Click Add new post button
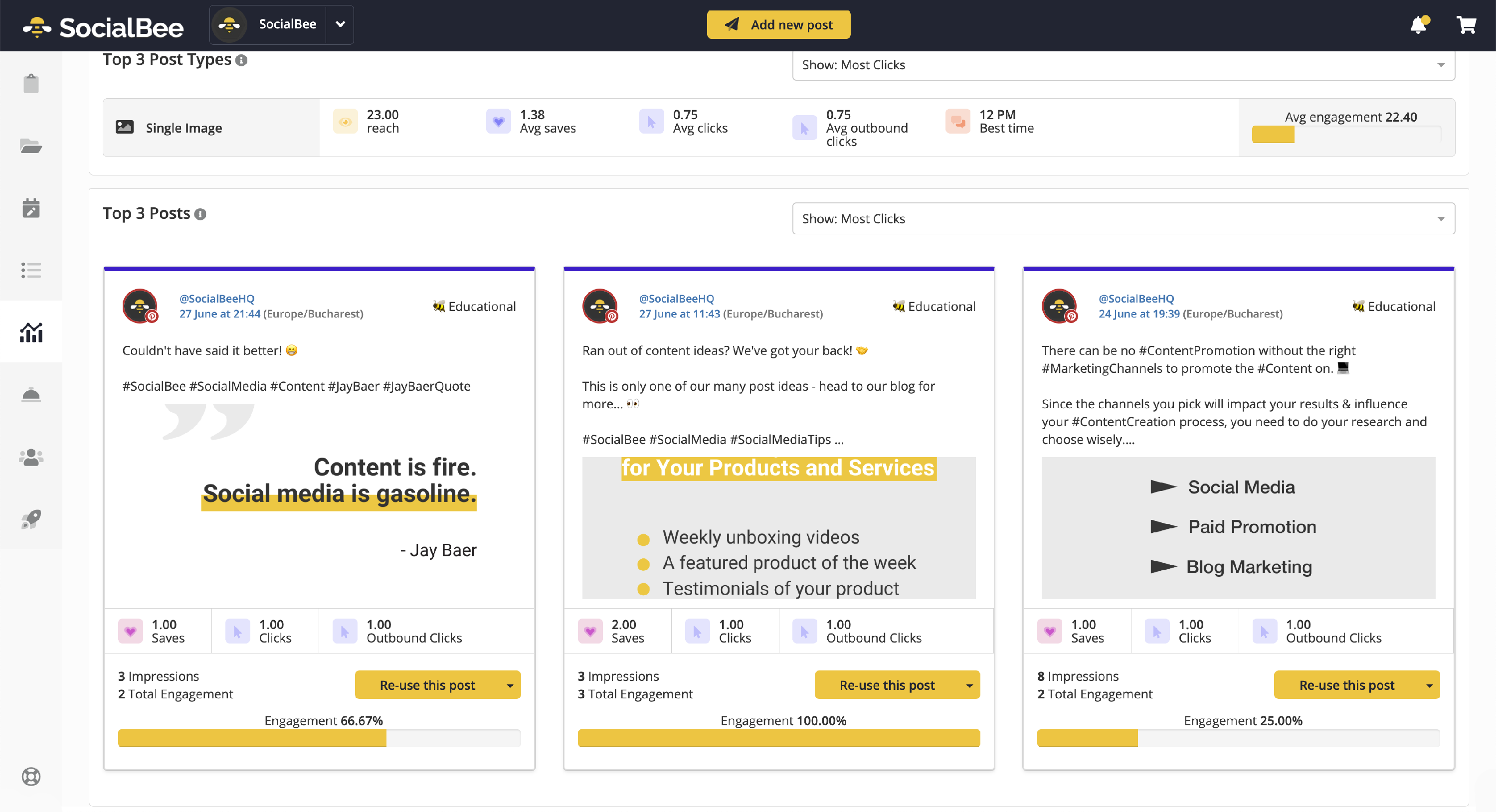This screenshot has height=812, width=1496. click(x=778, y=24)
